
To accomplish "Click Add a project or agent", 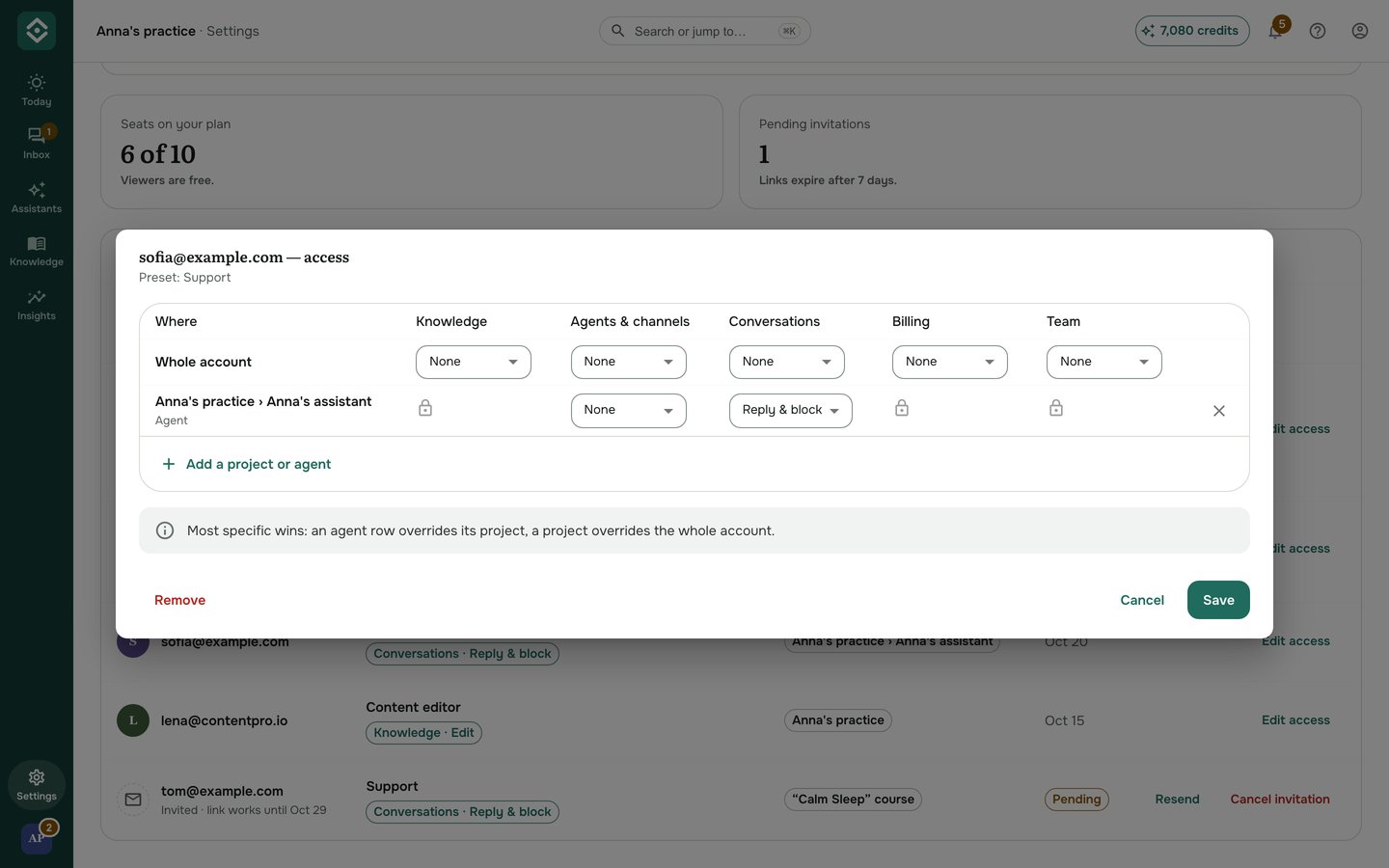I will 247,464.
